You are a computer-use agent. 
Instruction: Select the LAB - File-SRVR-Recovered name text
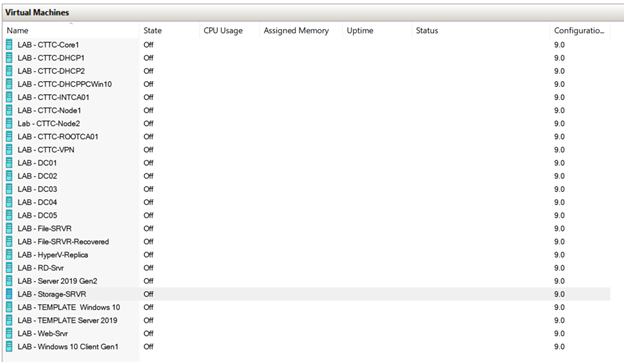tap(63, 241)
